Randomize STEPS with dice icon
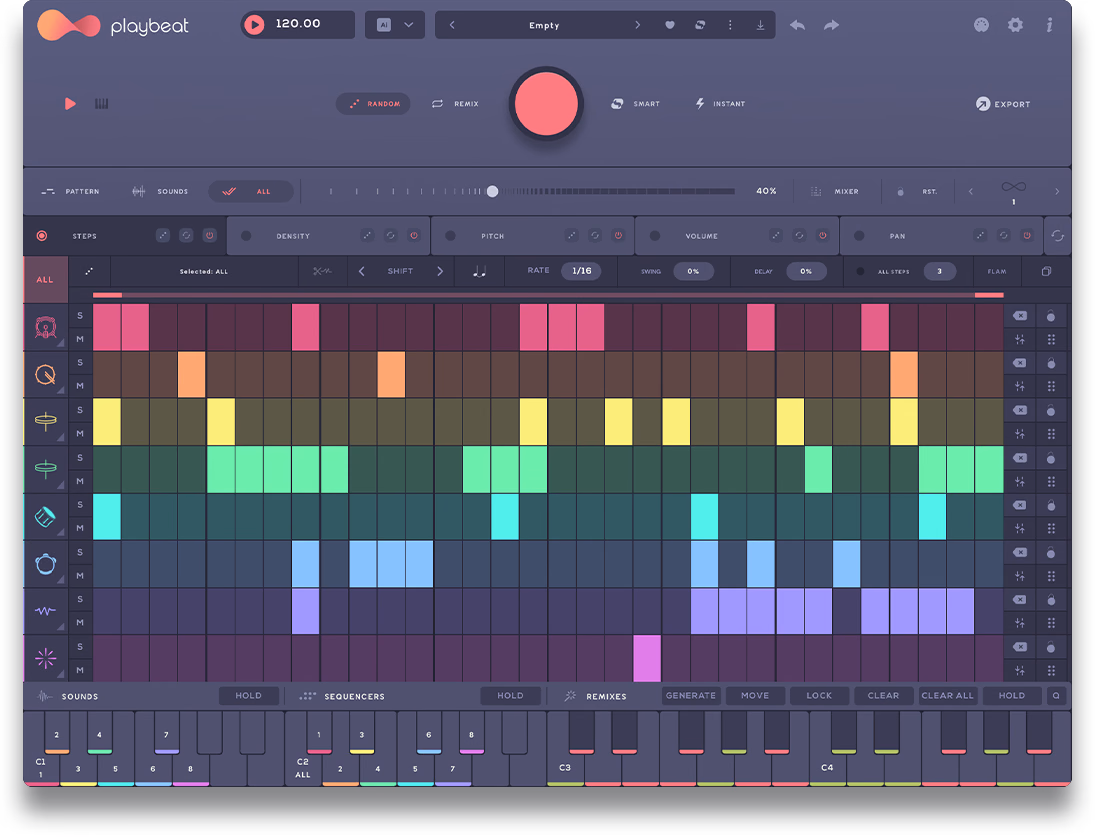The width and height of the screenshot is (1095, 837). click(x=163, y=235)
